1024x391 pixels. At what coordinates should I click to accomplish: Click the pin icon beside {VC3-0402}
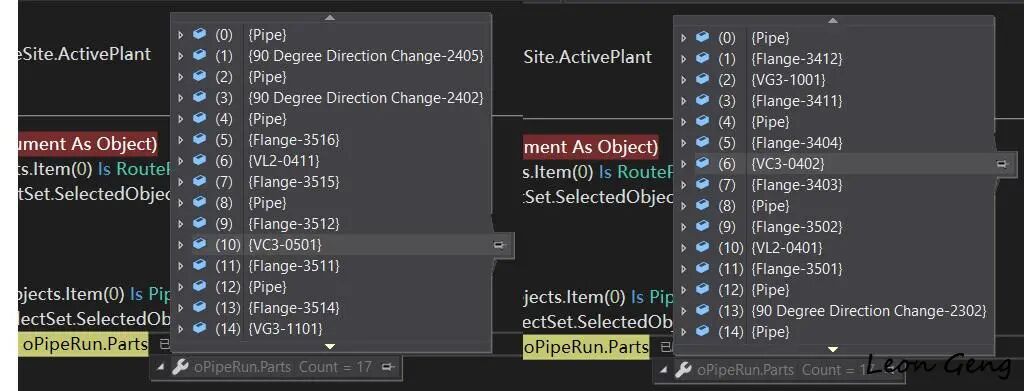pos(1002,164)
